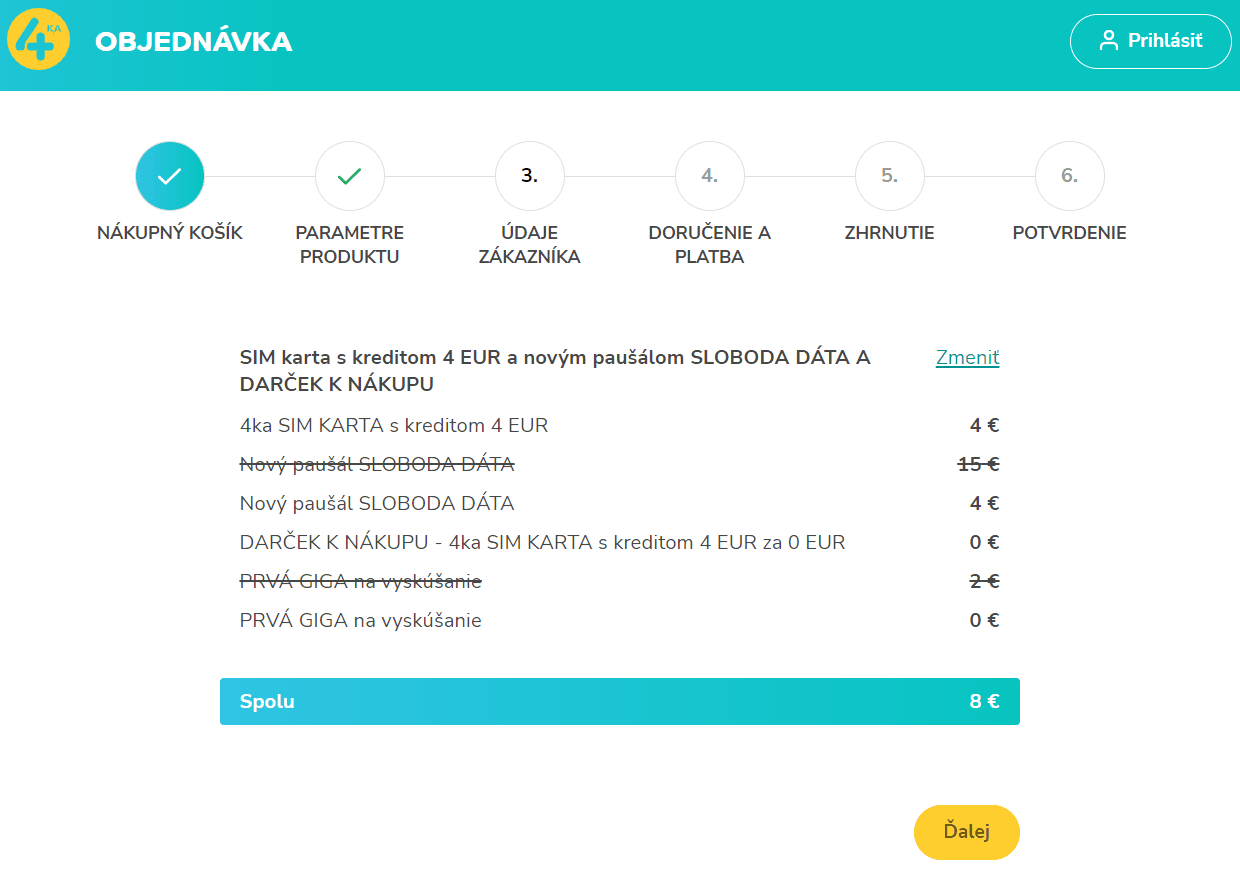
Task: Click the 4ka logo icon
Action: (x=38, y=40)
